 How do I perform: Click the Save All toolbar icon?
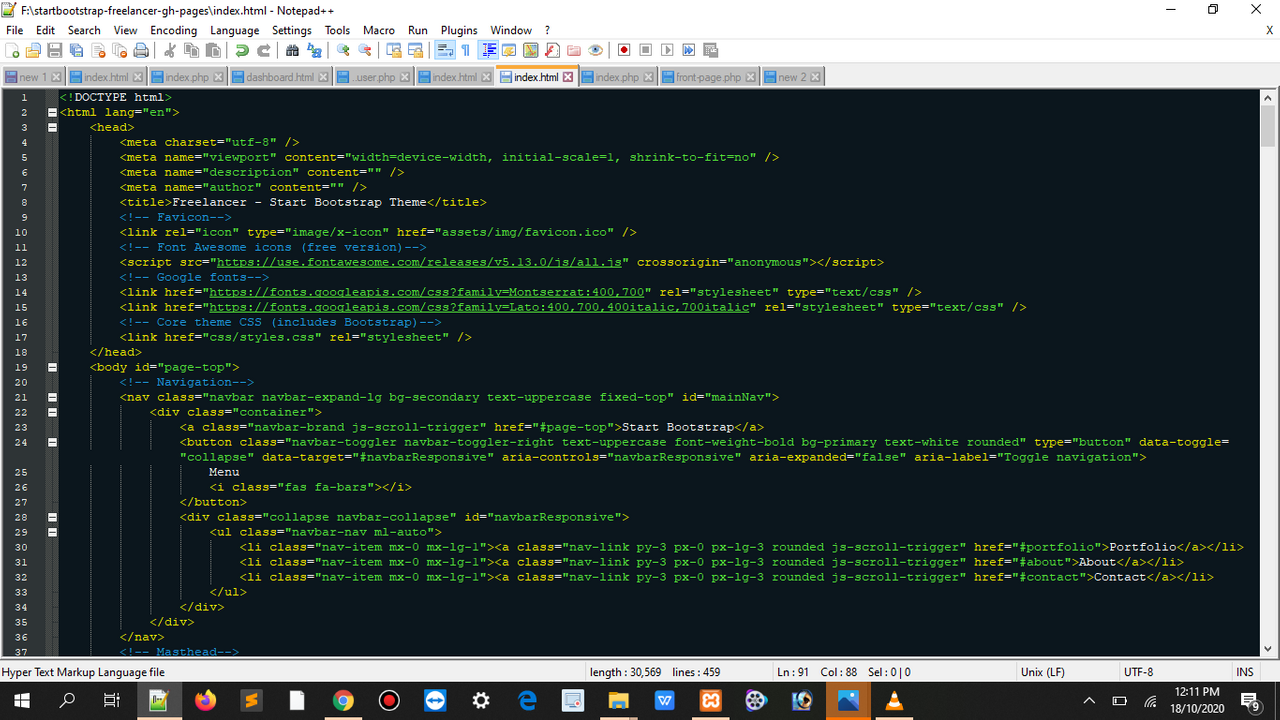tap(76, 50)
